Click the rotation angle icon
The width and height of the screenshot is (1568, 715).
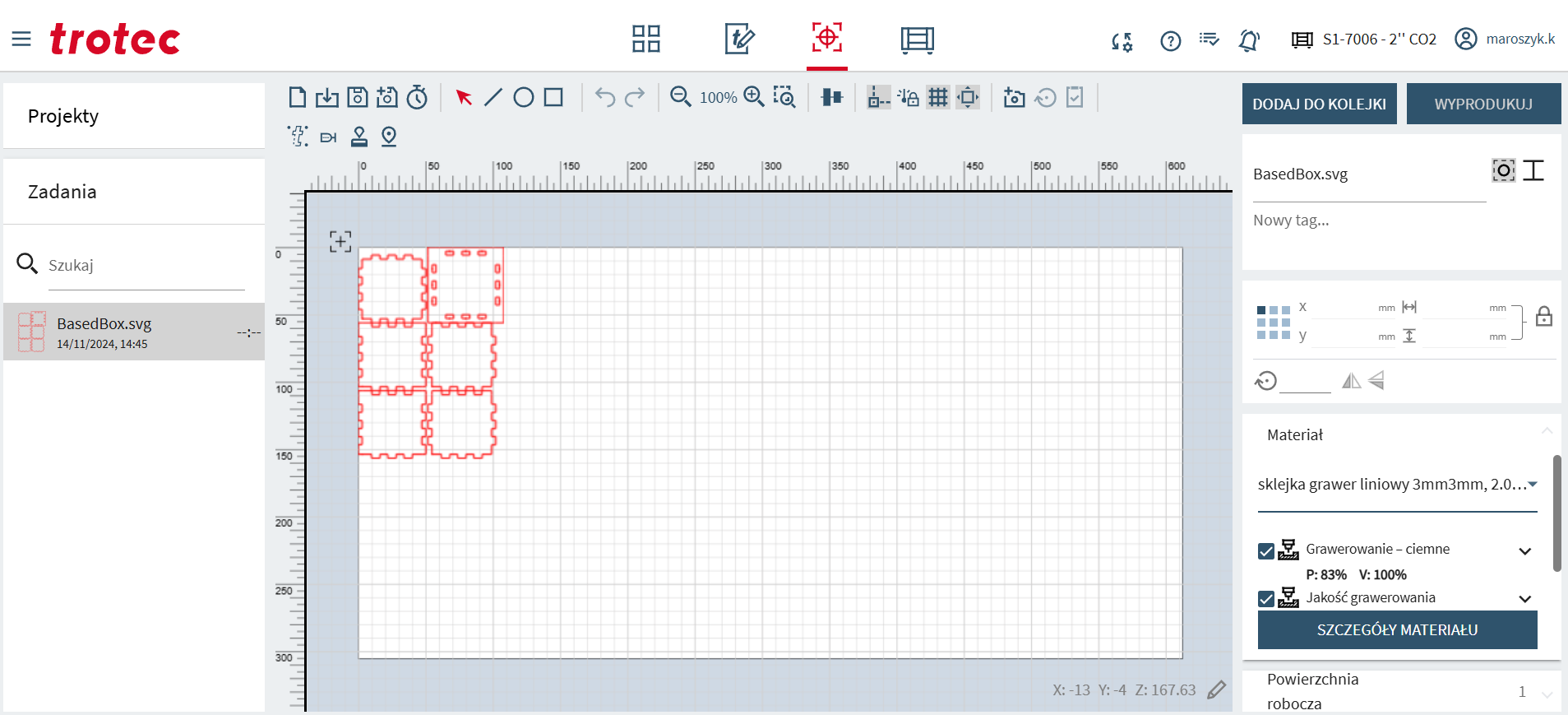[x=1266, y=381]
